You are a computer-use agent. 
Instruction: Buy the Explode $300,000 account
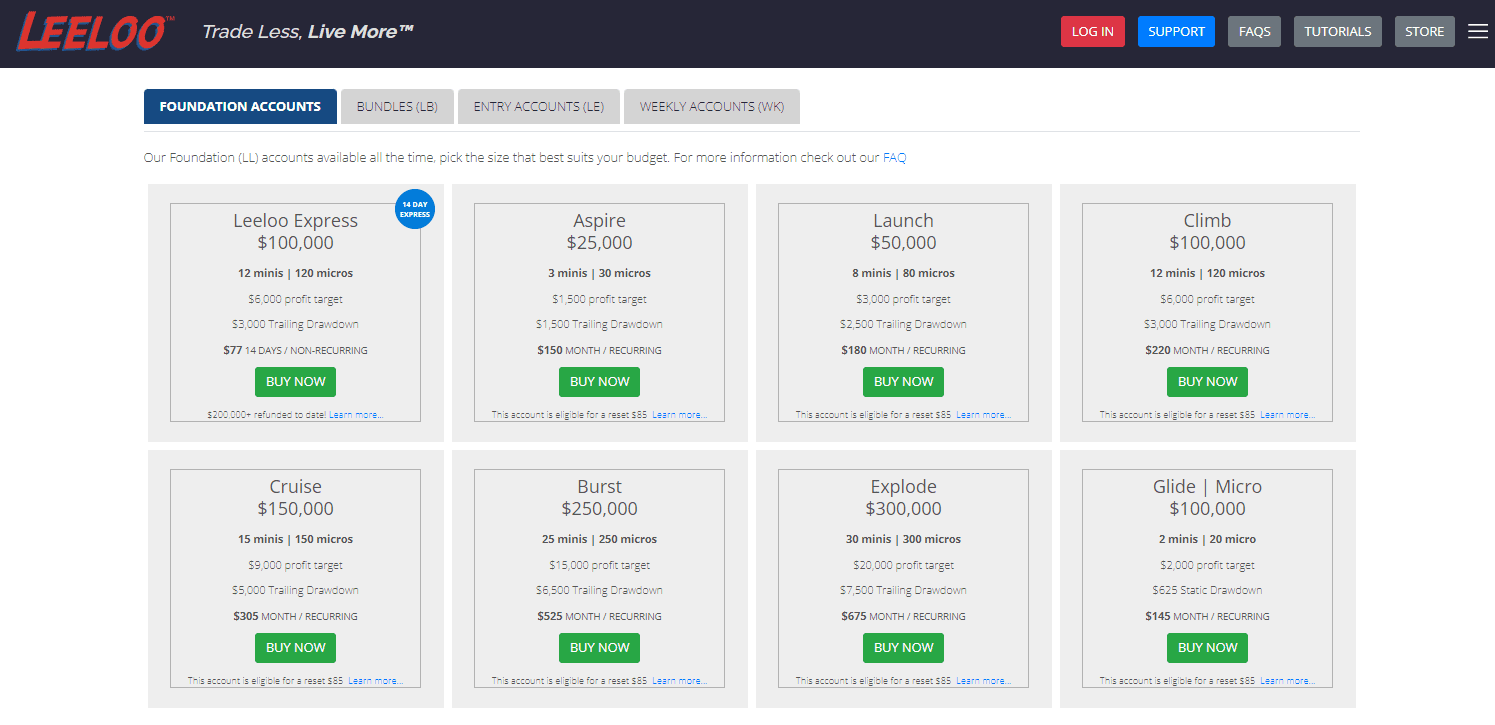[903, 647]
